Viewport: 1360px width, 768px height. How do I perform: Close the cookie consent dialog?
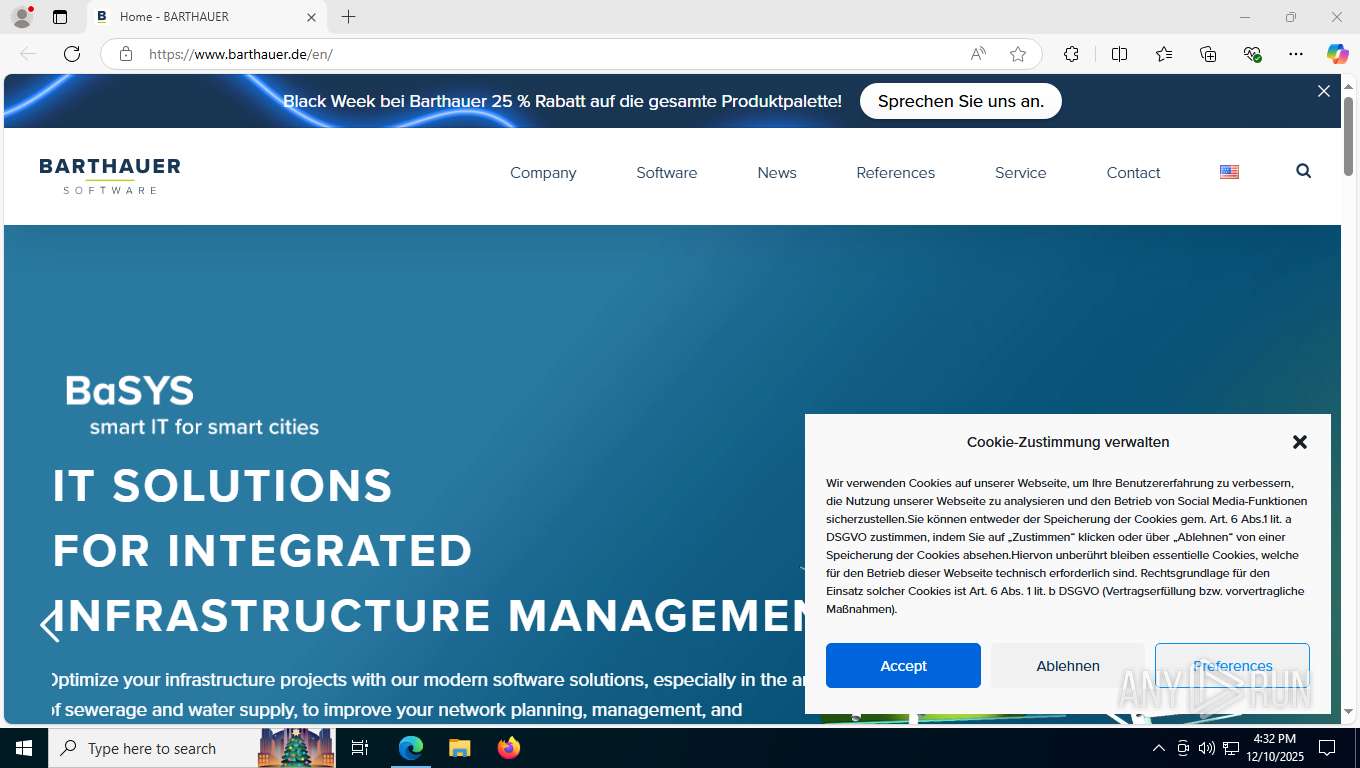pos(1300,442)
